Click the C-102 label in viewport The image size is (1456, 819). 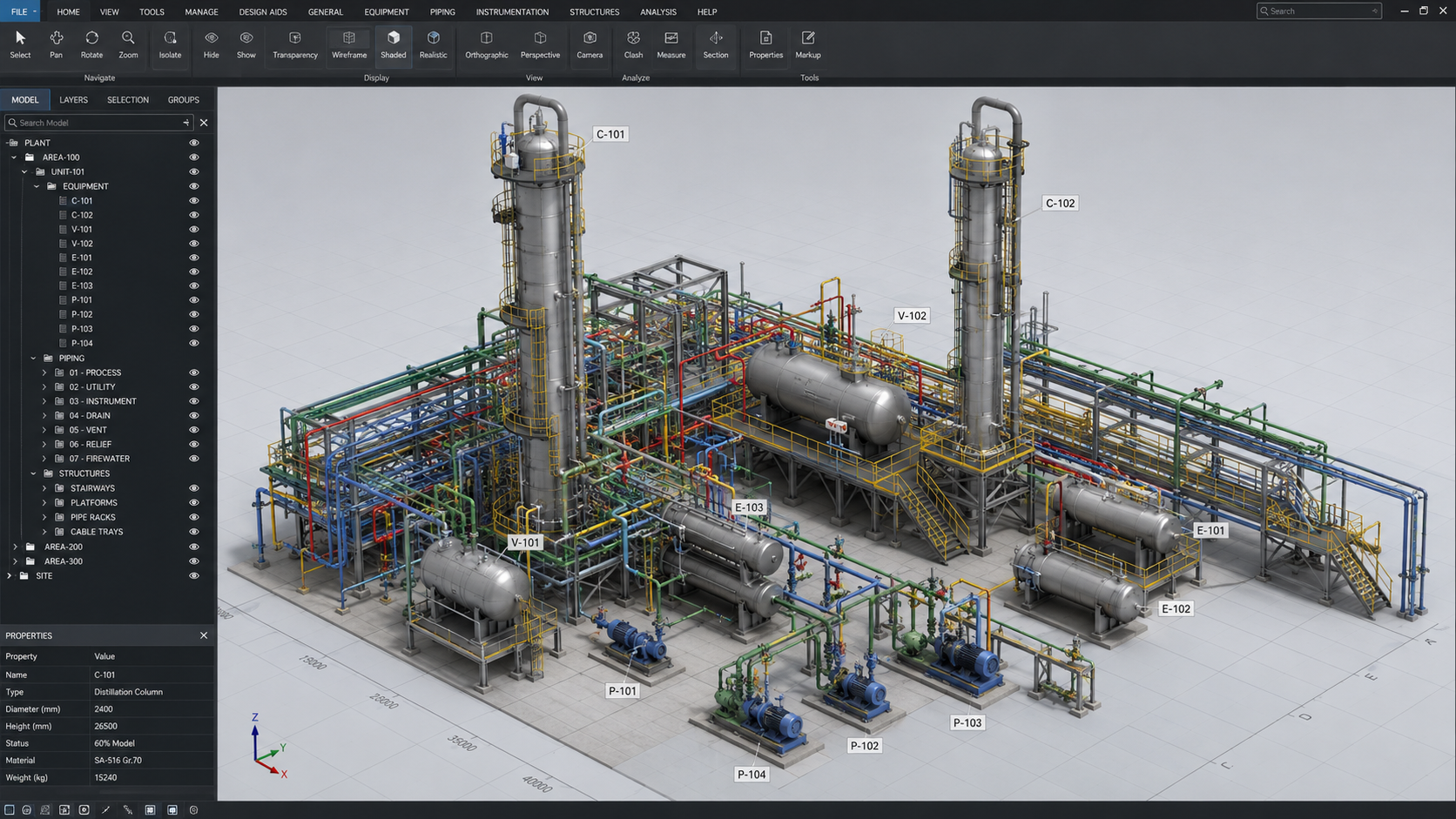point(1060,203)
